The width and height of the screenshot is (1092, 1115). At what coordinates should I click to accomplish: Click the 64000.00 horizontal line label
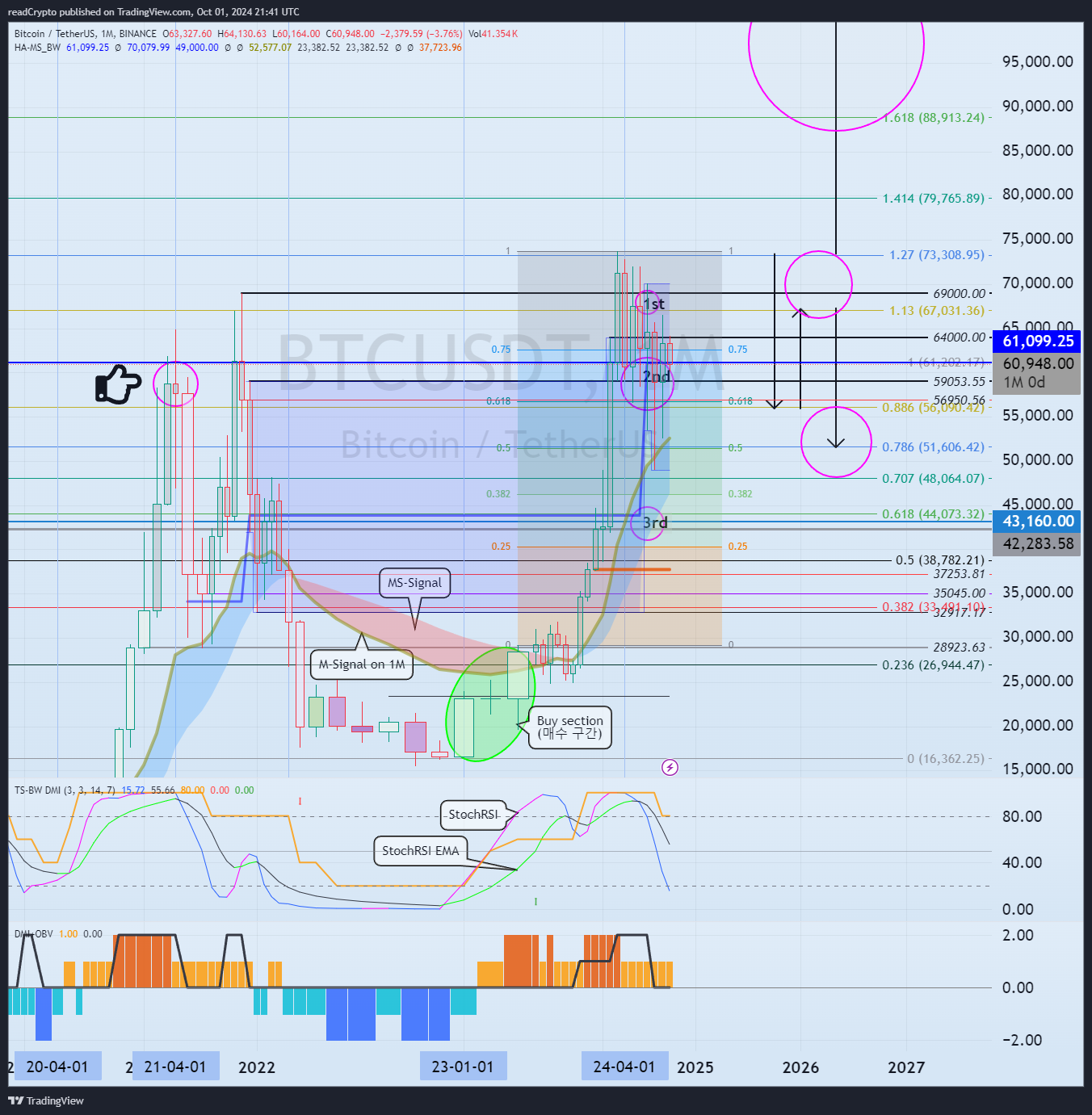point(960,337)
